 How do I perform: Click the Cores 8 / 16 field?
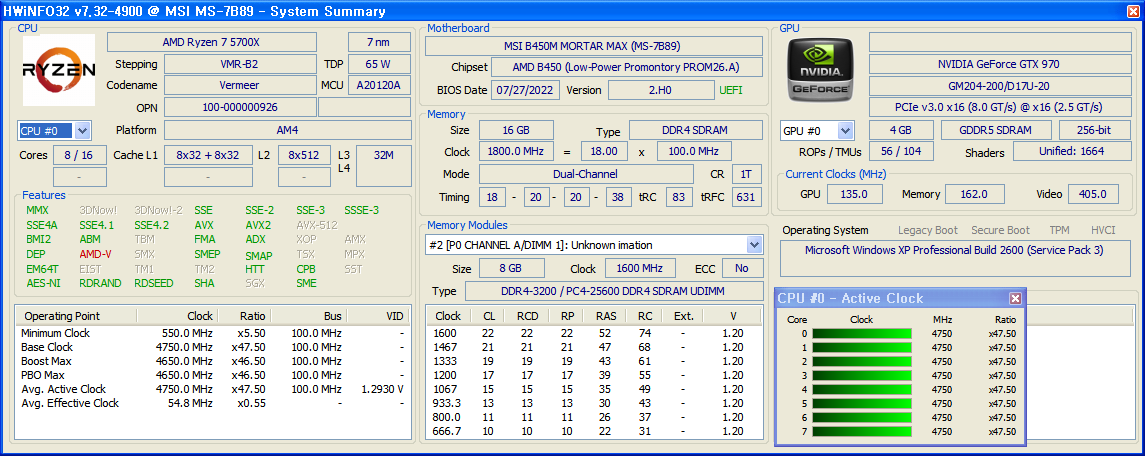click(79, 155)
